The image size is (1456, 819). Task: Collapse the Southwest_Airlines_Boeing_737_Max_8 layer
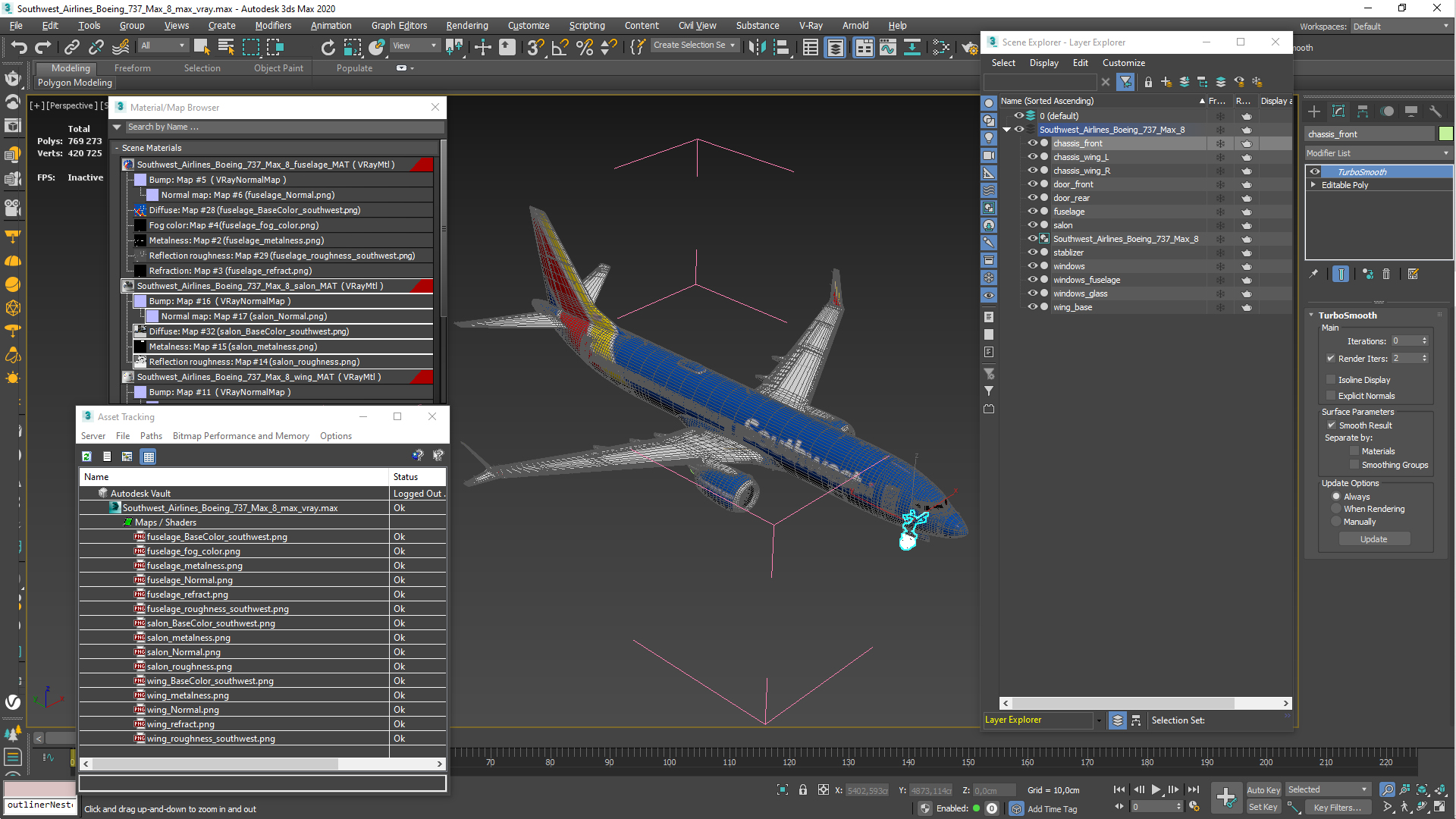(1007, 130)
